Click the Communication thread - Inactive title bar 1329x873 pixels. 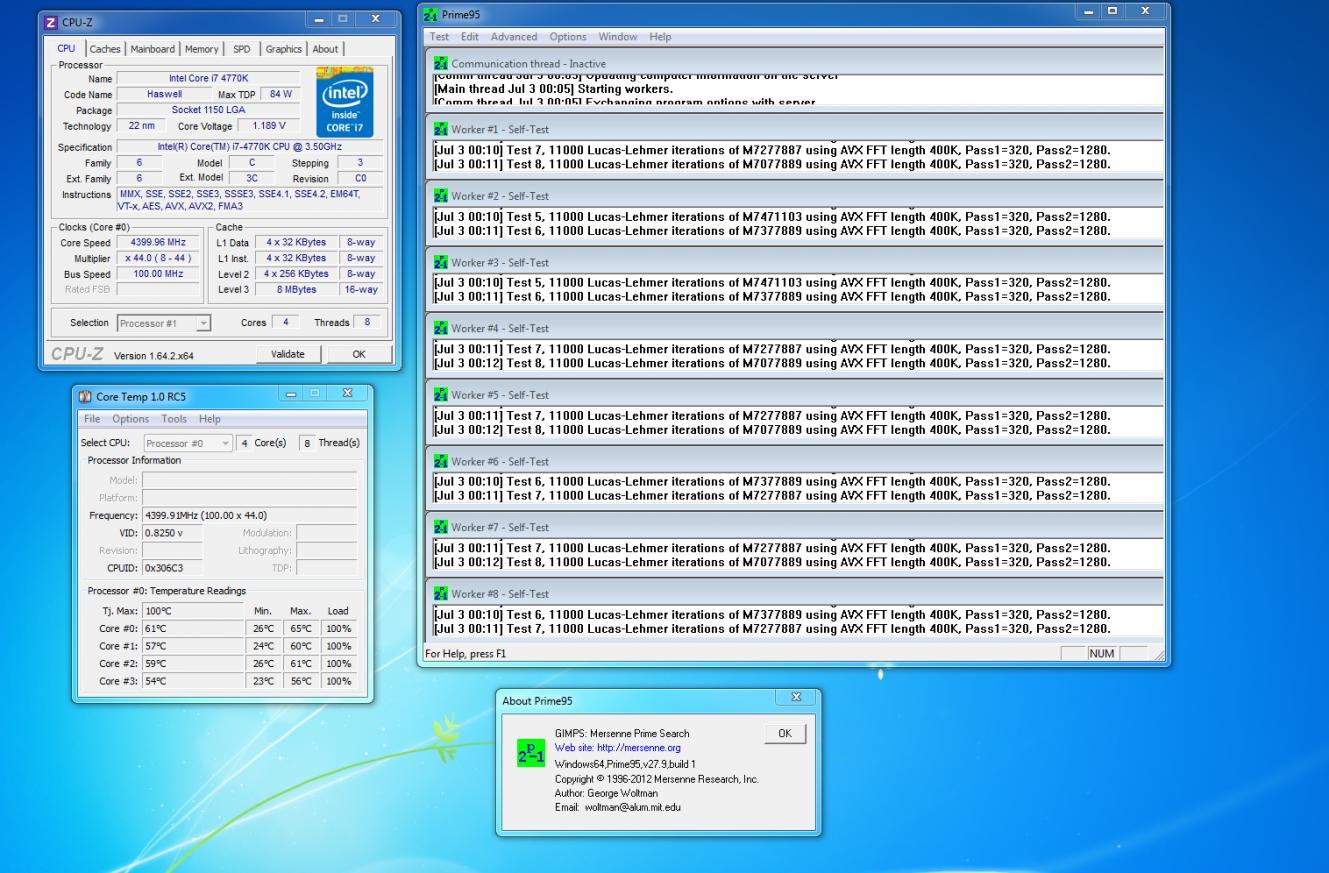tap(796, 63)
